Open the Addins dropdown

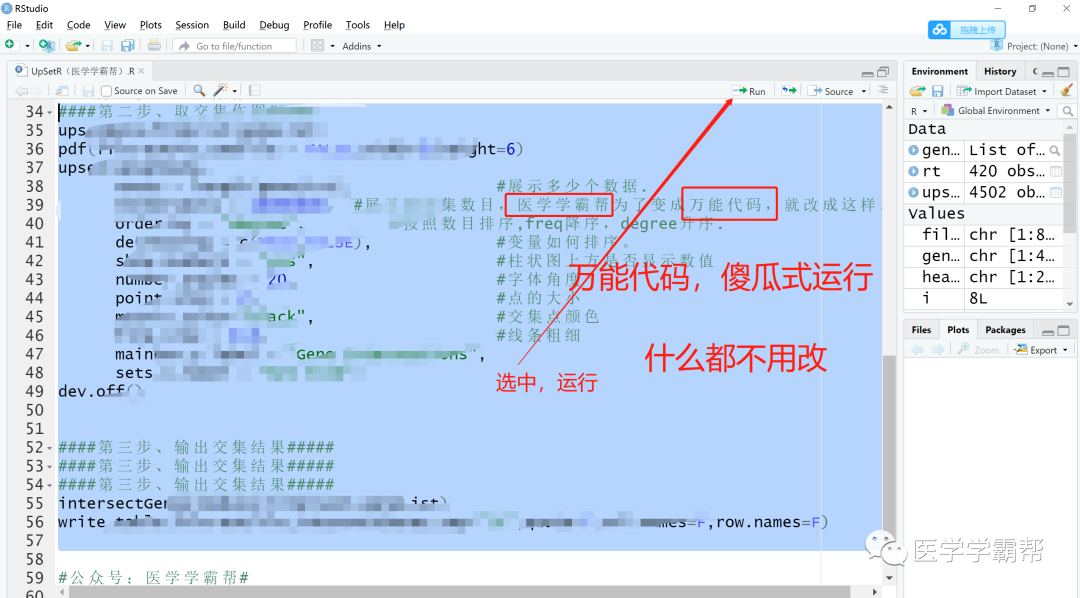pos(362,46)
